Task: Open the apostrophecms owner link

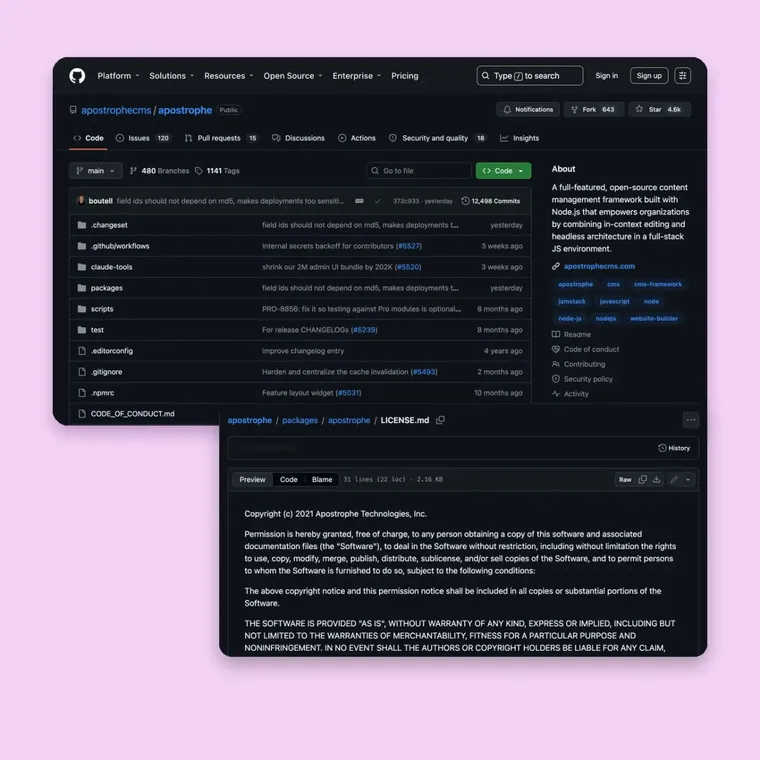Action: (116, 110)
